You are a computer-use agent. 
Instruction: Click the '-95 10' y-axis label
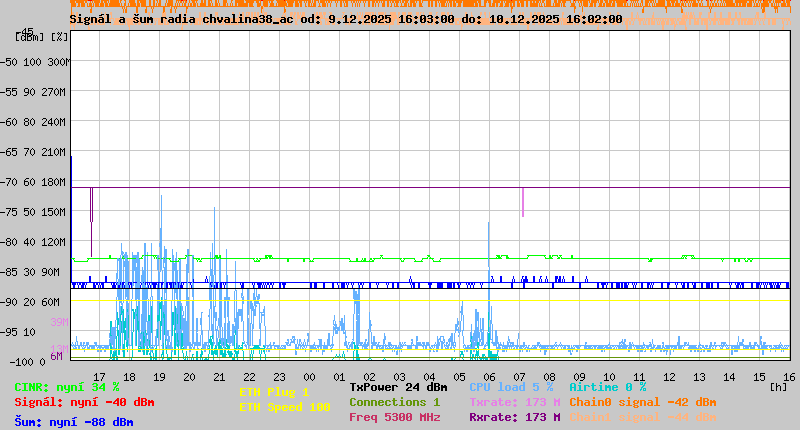click(x=20, y=333)
